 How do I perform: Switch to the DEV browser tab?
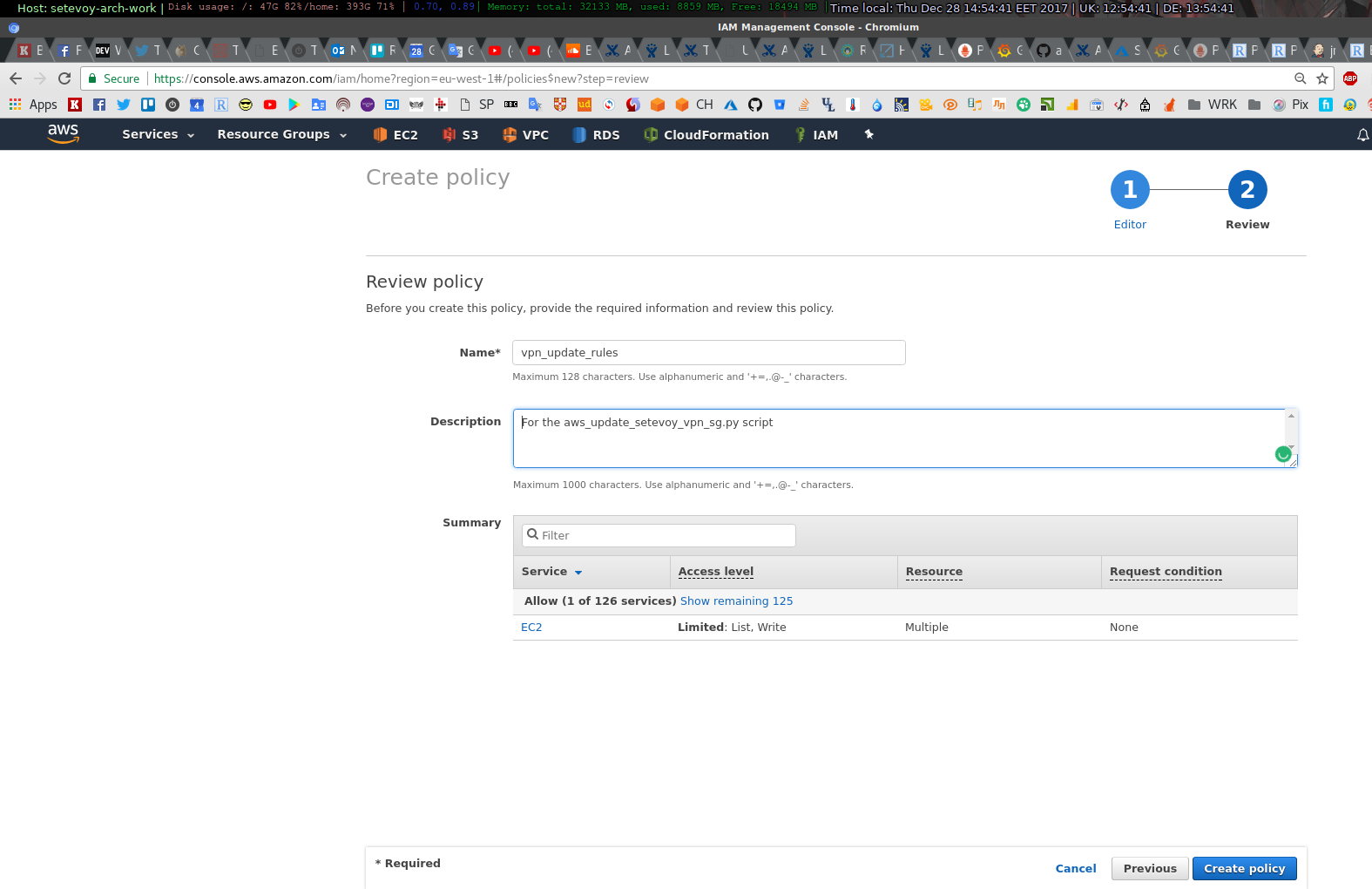pyautogui.click(x=109, y=51)
